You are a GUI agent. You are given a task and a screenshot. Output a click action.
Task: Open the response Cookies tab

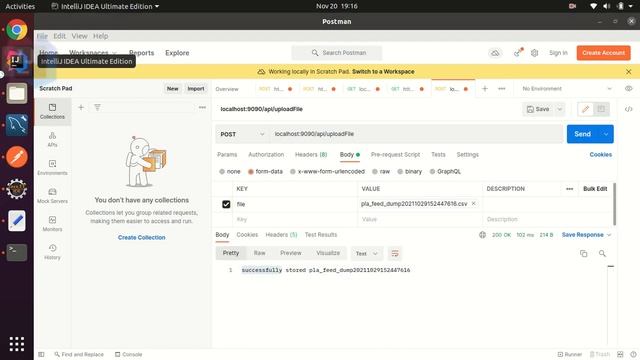click(247, 235)
